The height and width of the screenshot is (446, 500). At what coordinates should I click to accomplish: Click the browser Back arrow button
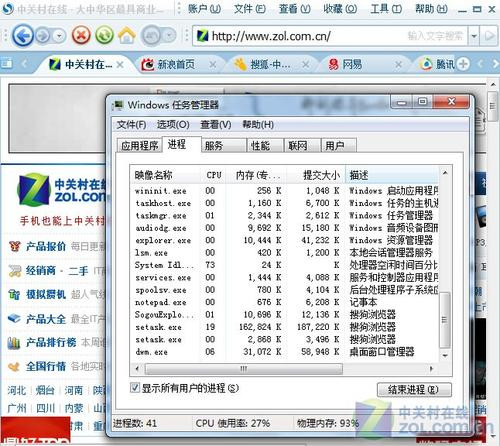[23, 35]
